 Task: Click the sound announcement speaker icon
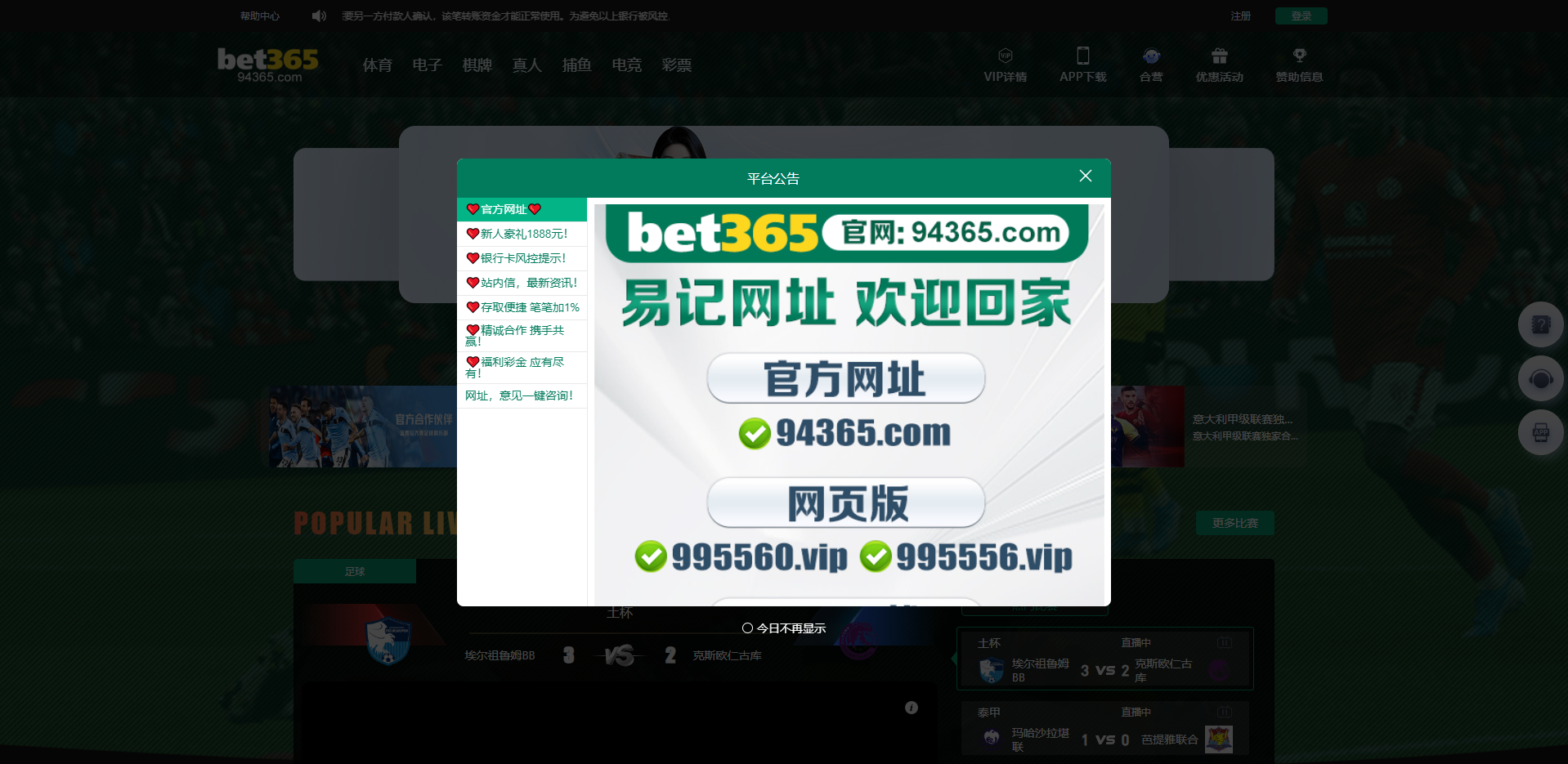pyautogui.click(x=319, y=16)
